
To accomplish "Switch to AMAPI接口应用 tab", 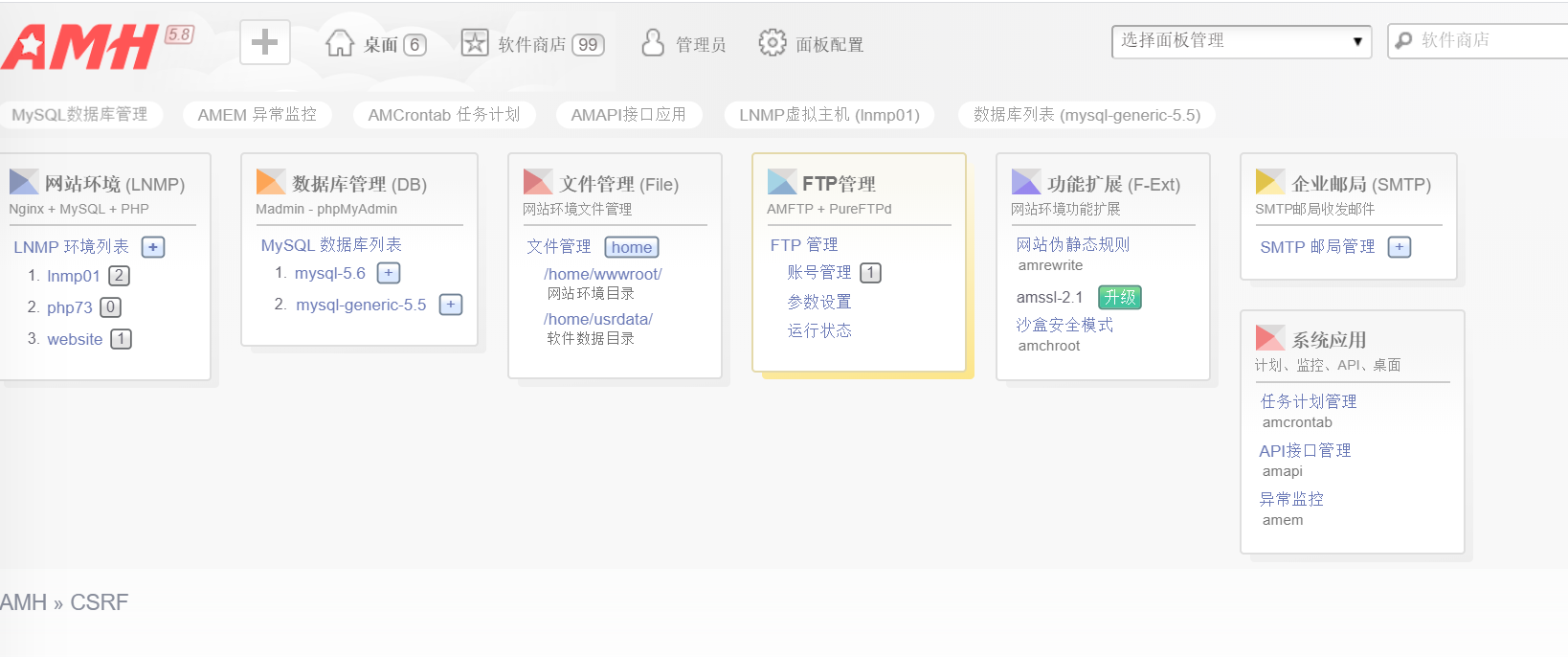I will pos(629,115).
